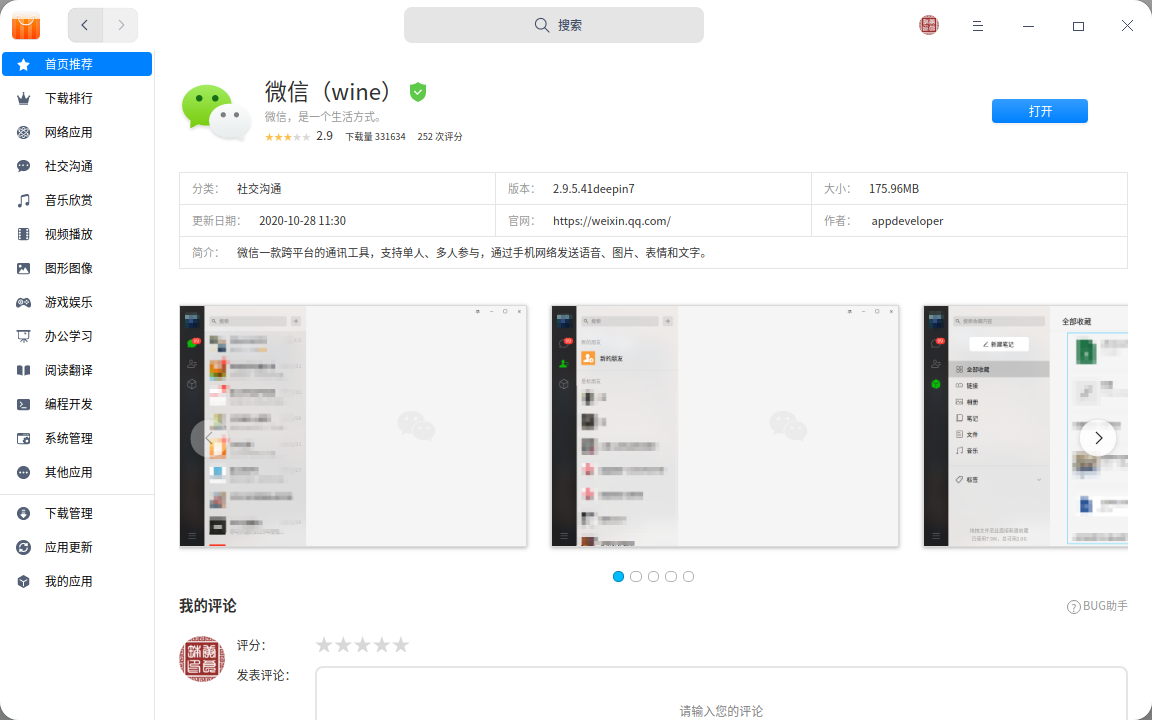
Task: Show next screenshot with right chevron
Action: point(1098,438)
